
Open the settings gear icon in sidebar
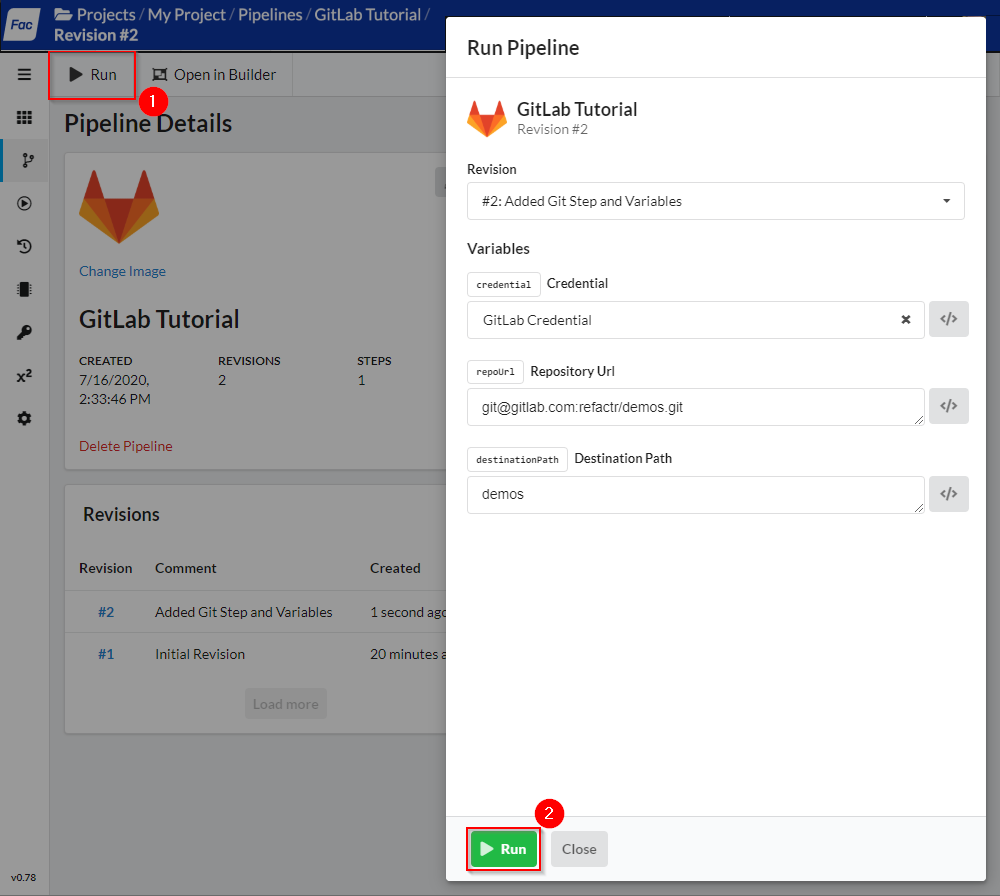pyautogui.click(x=24, y=419)
